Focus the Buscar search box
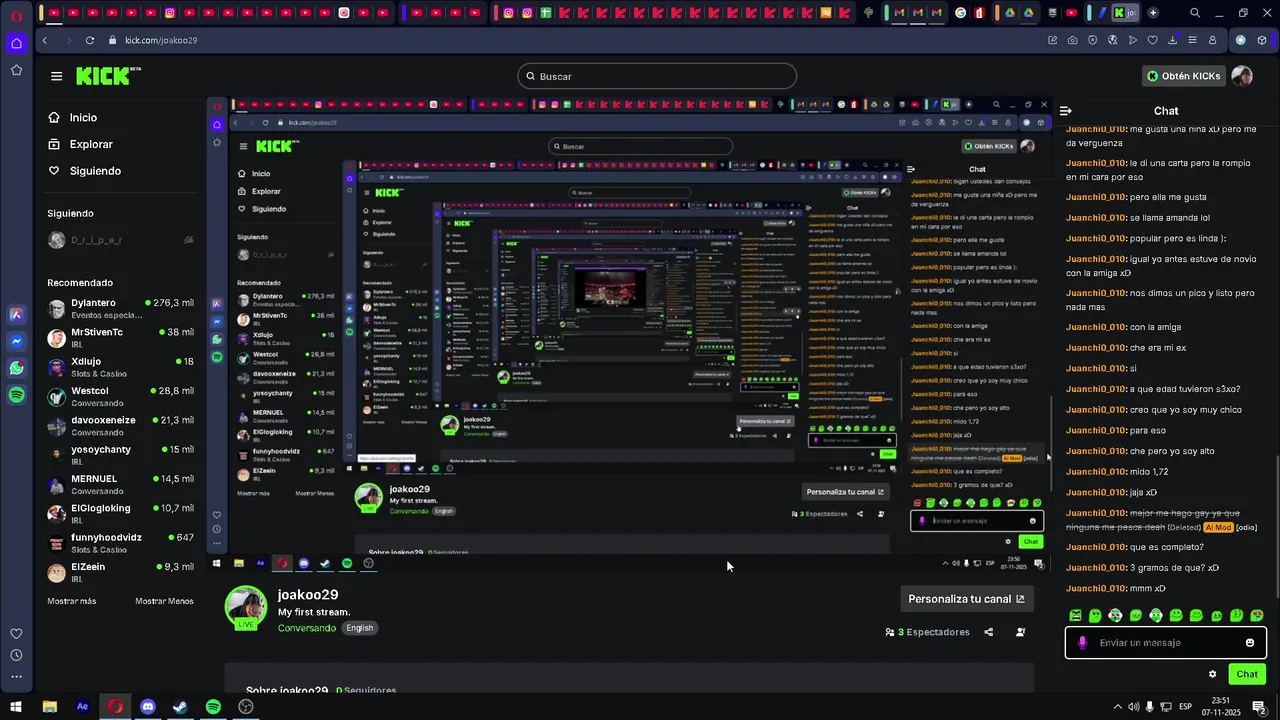Viewport: 1280px width, 720px height. 657,76
